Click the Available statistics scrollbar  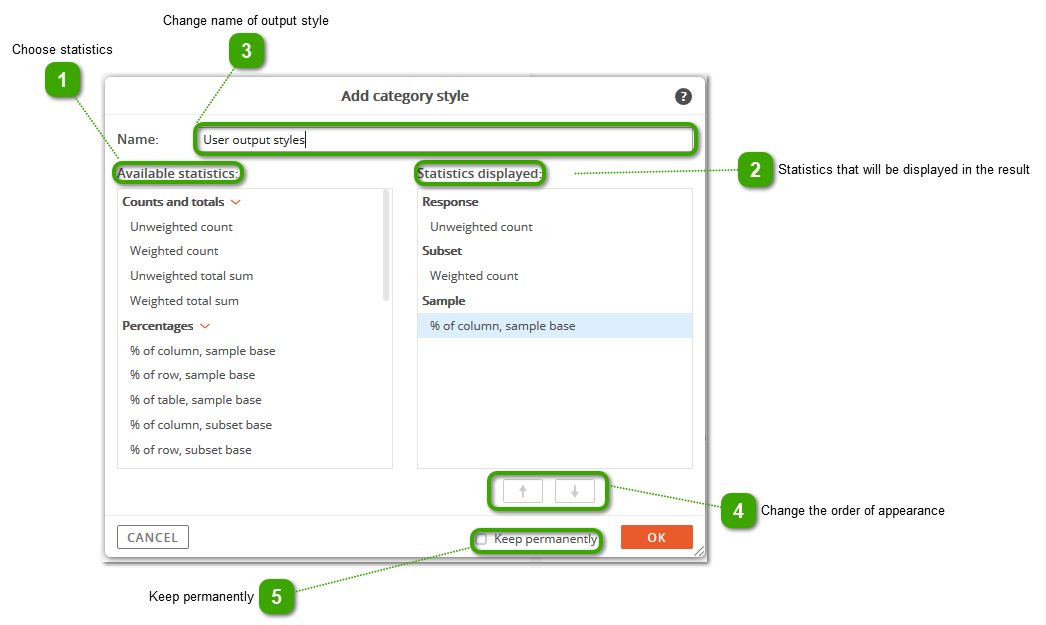386,245
